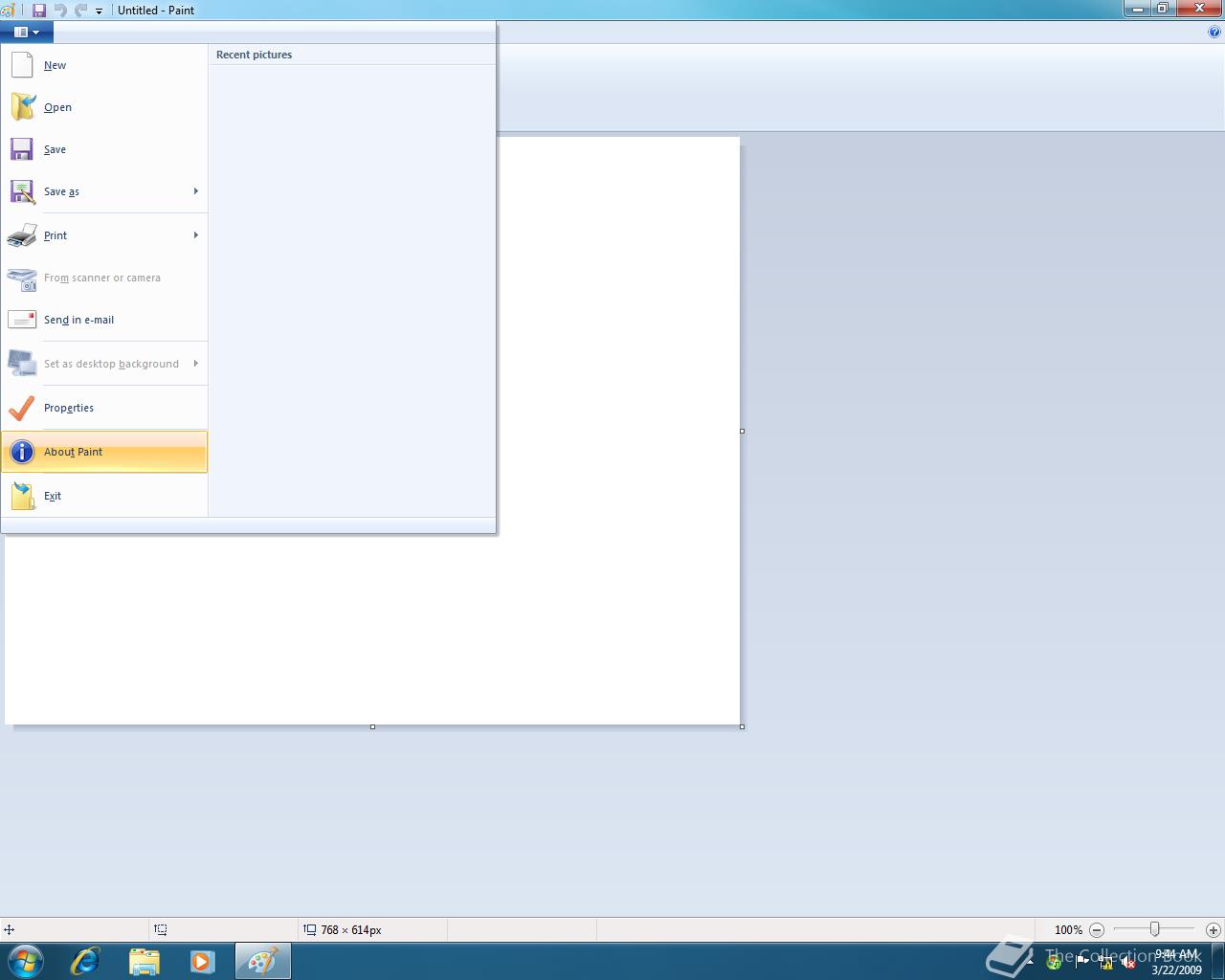The height and width of the screenshot is (980, 1225).
Task: Click the blank page New icon
Action: coord(22,65)
